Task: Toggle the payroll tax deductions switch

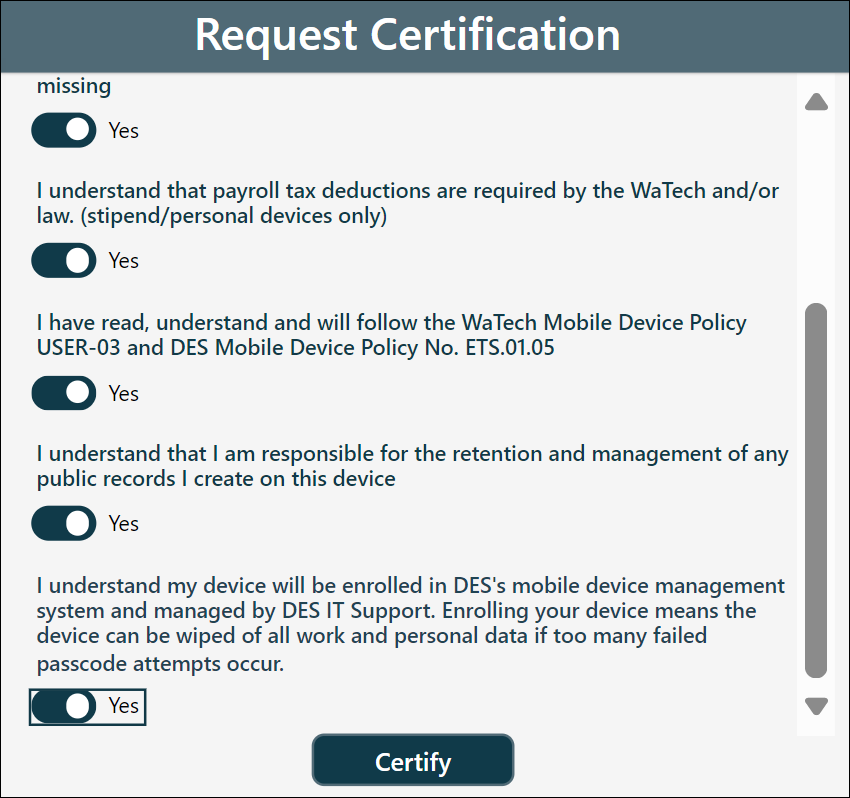Action: tap(64, 260)
